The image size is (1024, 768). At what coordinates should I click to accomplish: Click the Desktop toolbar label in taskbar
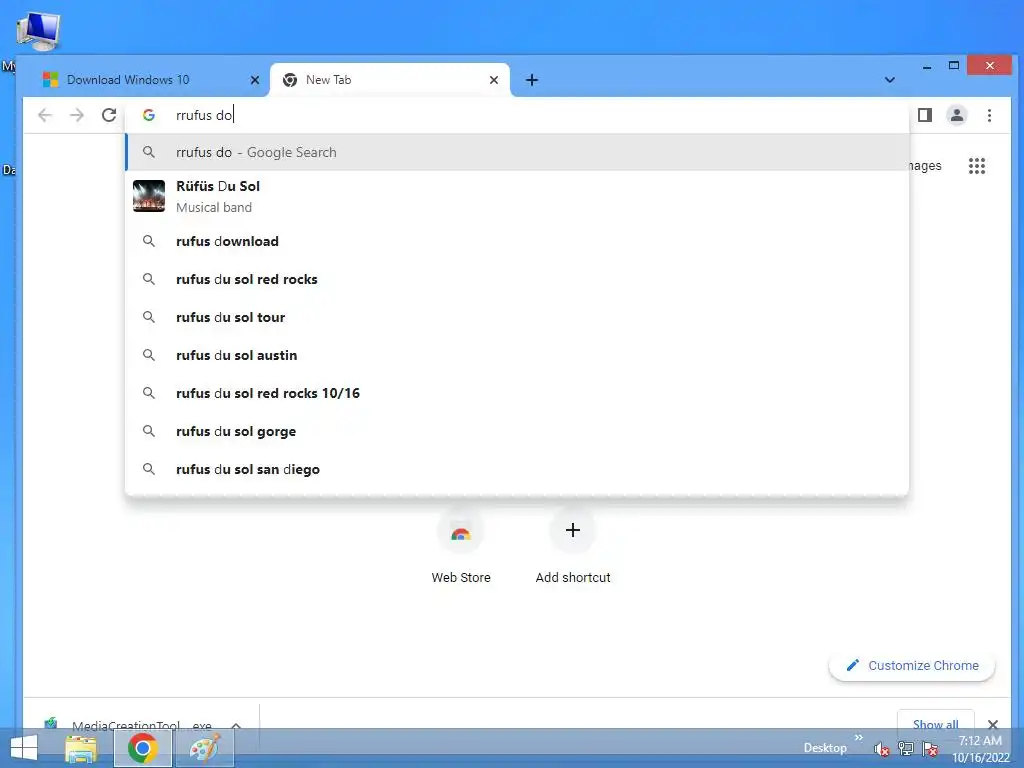(x=825, y=748)
